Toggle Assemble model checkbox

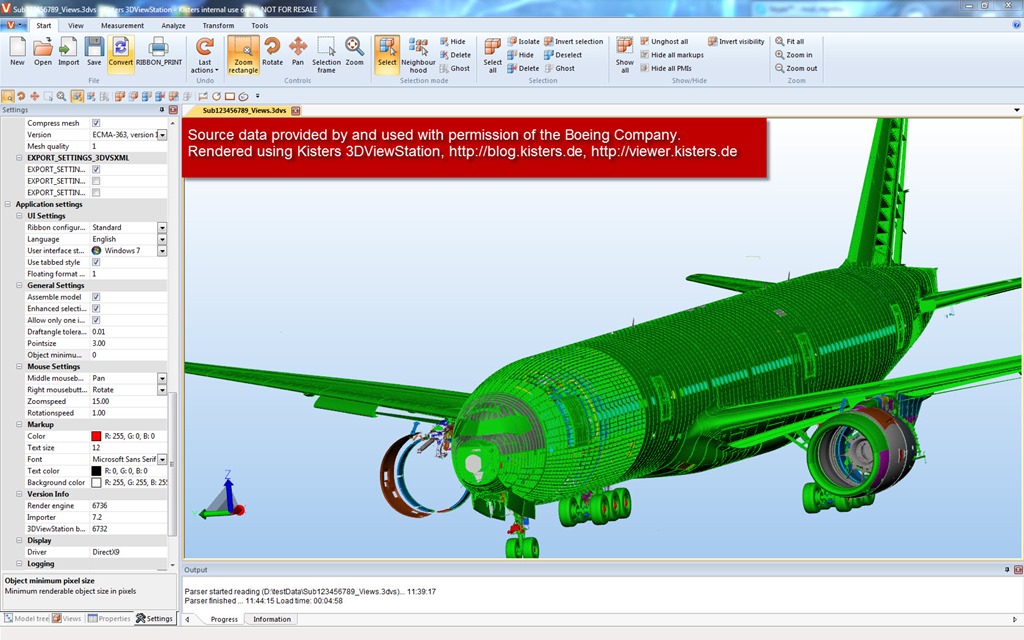click(96, 296)
